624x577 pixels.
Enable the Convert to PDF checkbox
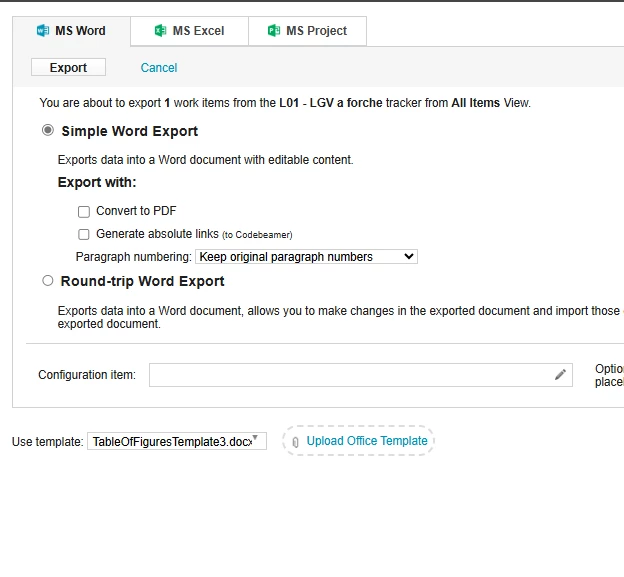pyautogui.click(x=84, y=212)
